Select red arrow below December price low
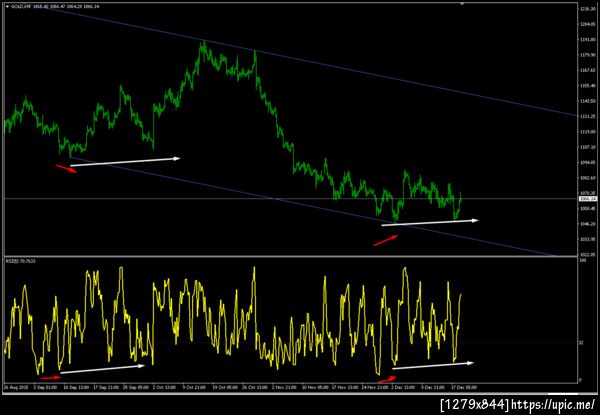600x415 pixels. tap(385, 241)
